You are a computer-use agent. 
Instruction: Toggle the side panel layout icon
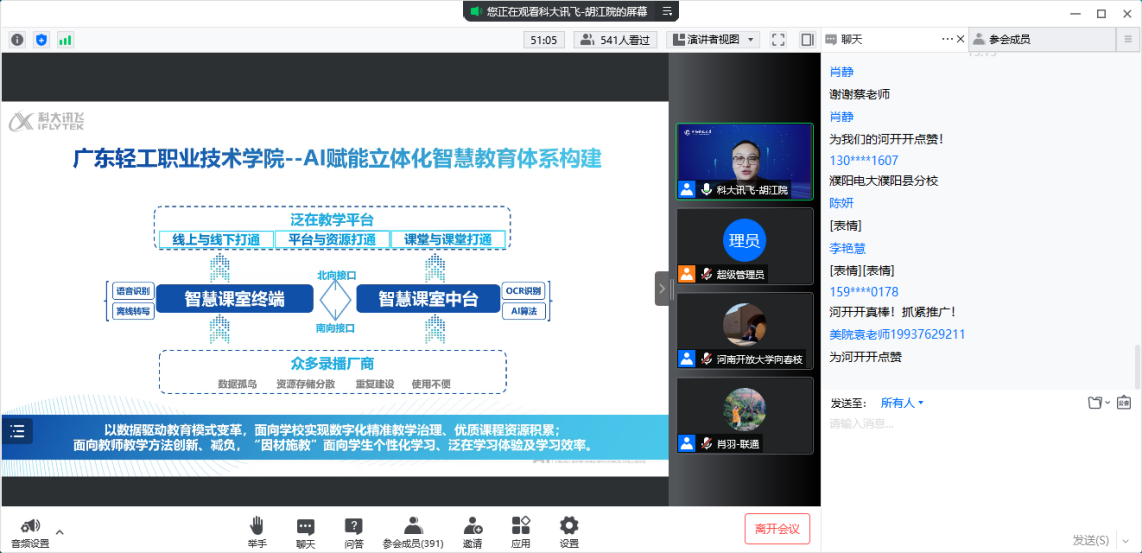click(807, 40)
